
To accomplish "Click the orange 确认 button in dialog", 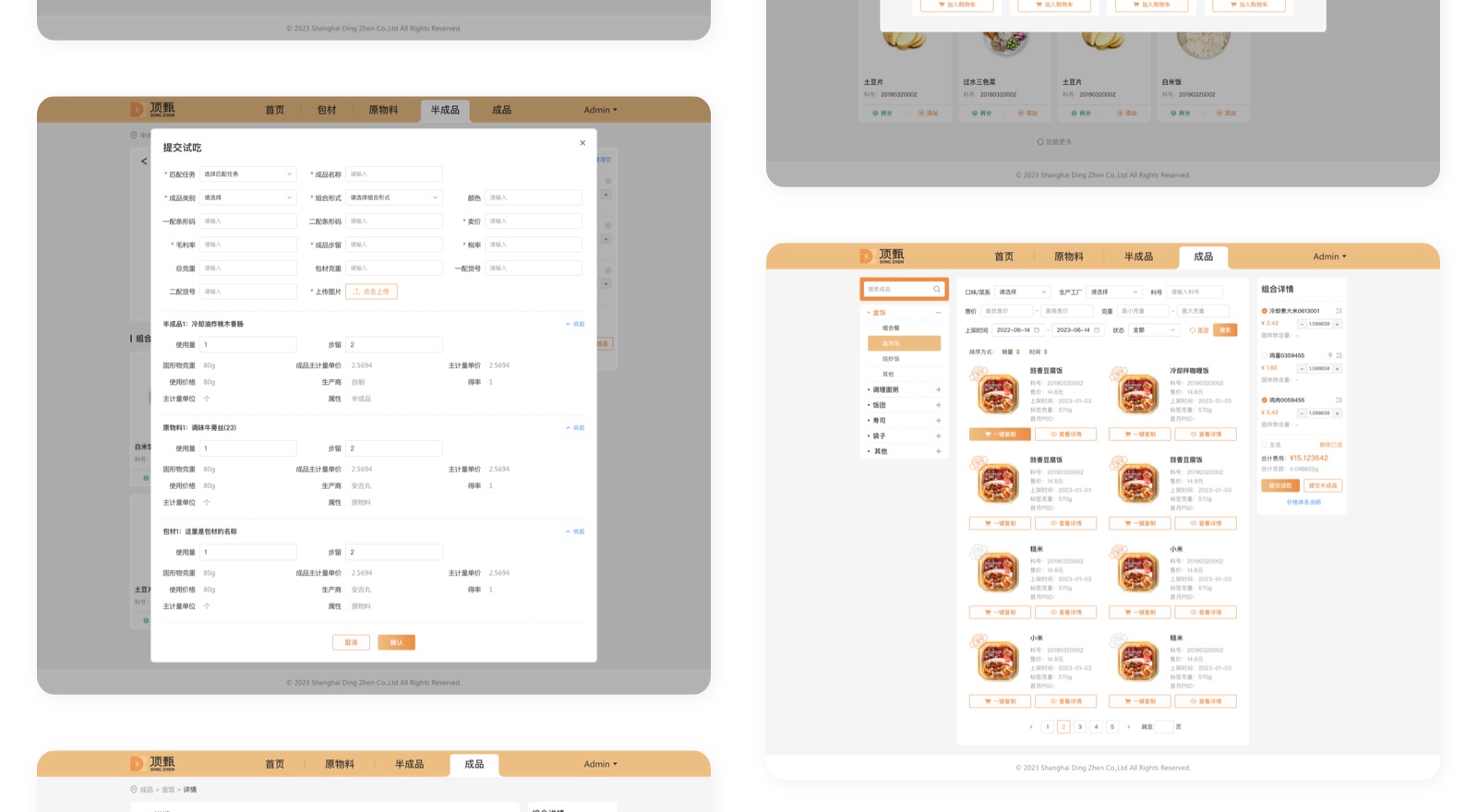I will tap(396, 642).
